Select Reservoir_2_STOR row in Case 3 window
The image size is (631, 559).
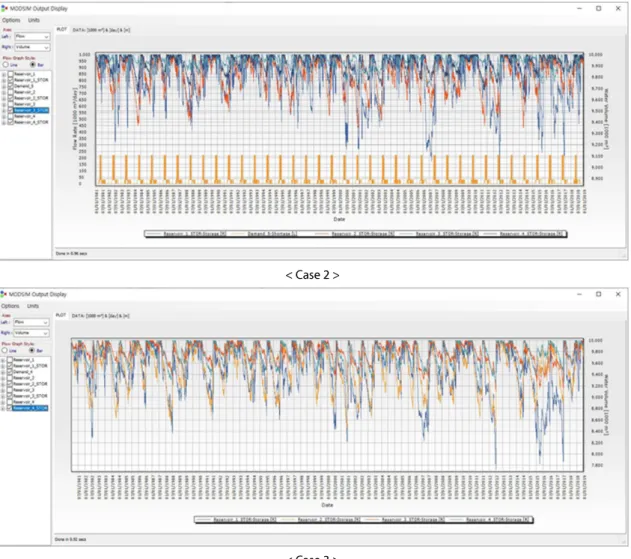(x=30, y=384)
